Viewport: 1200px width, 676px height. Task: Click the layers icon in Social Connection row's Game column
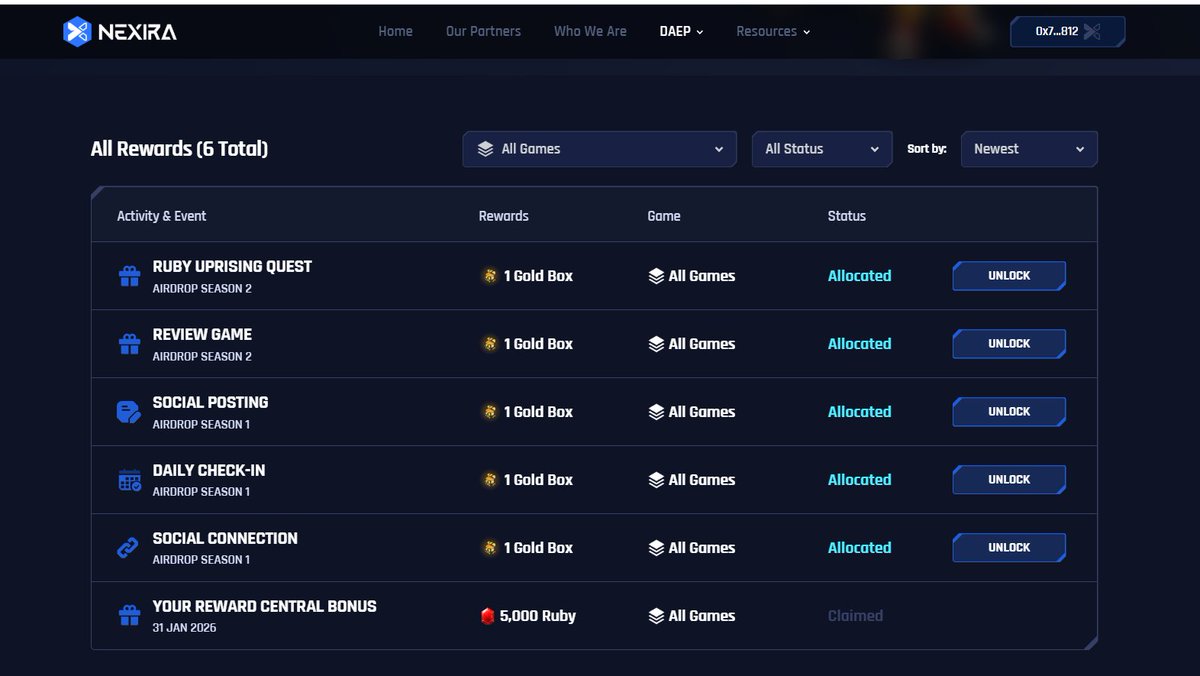pos(656,548)
